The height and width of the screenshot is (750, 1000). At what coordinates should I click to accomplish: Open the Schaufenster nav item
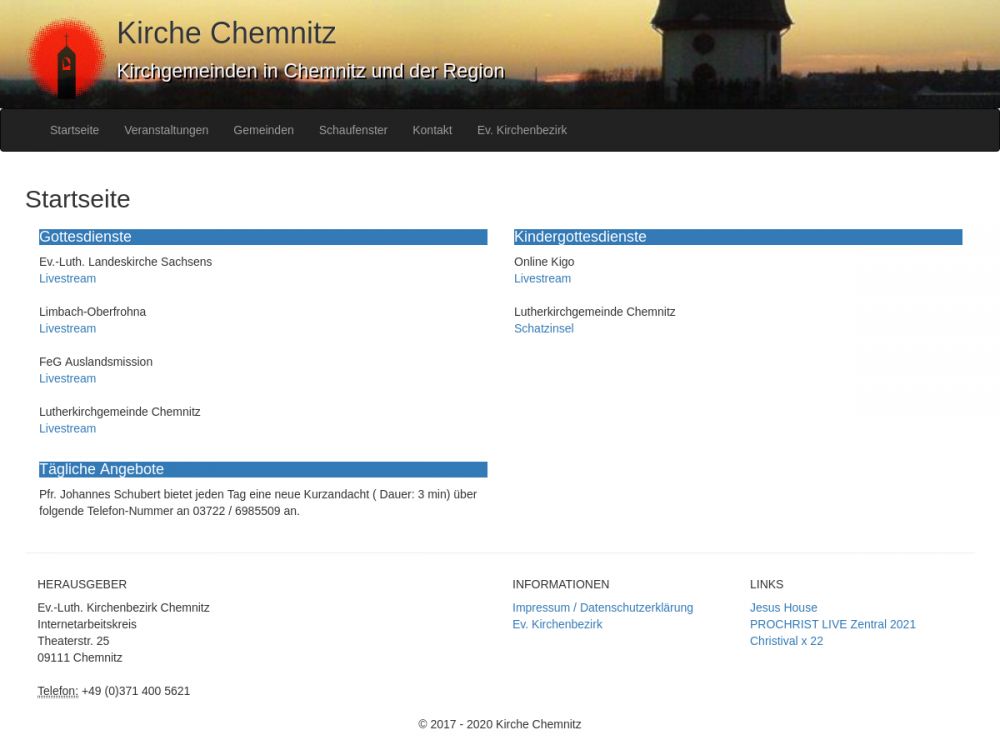click(353, 130)
